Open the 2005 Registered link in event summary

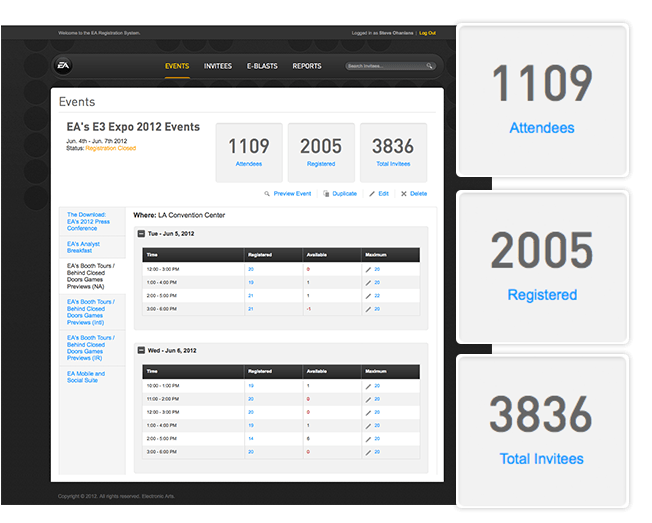click(321, 164)
